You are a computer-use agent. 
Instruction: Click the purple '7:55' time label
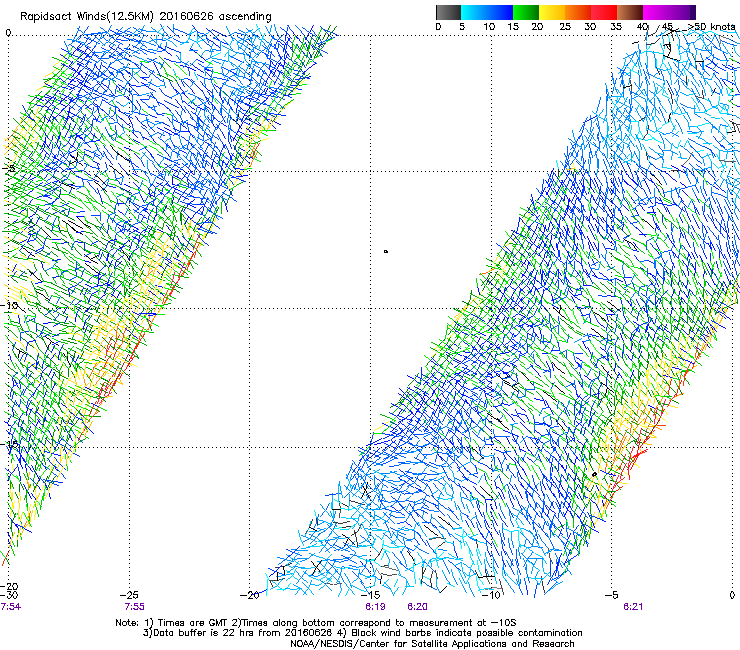(x=135, y=607)
